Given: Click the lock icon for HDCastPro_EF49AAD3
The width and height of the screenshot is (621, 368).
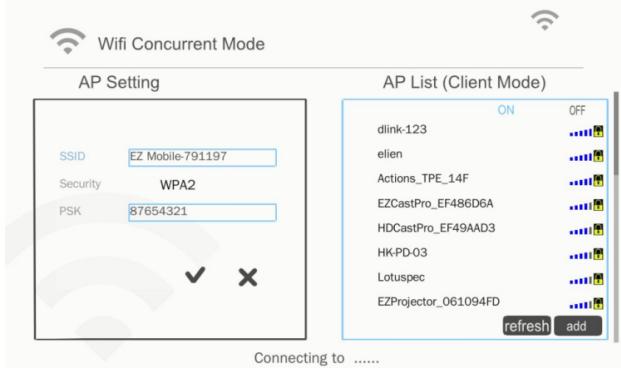Looking at the screenshot, I should (598, 229).
